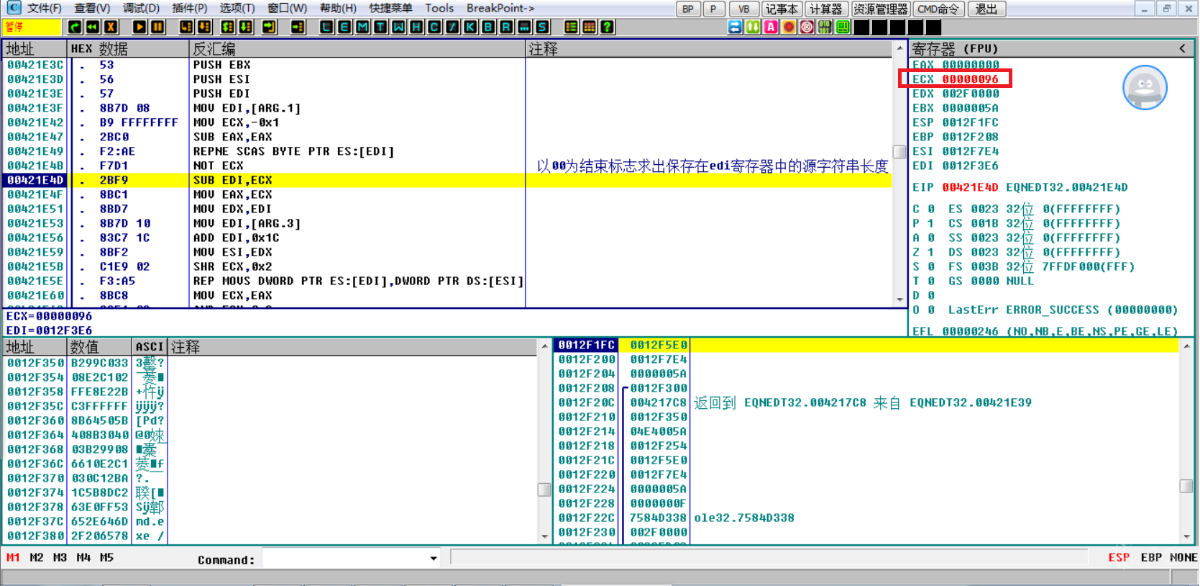Open Patches window with slash icon
1200x586 pixels.
[x=453, y=26]
